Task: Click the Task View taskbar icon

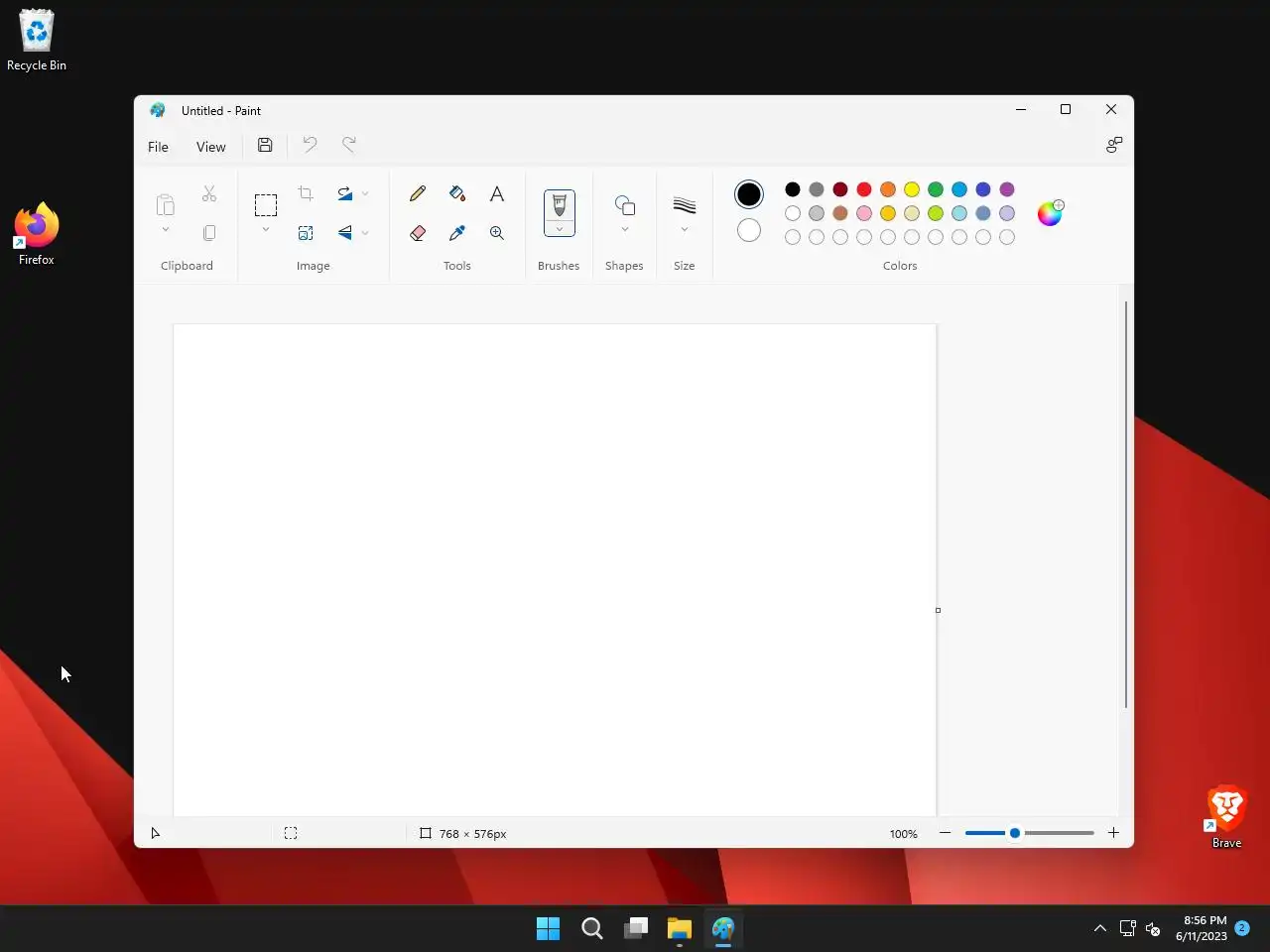Action: click(636, 928)
